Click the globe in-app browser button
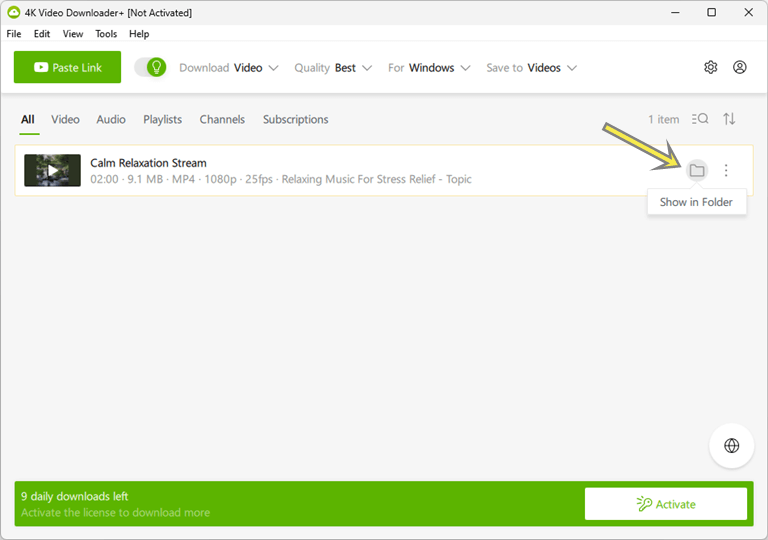 (732, 445)
